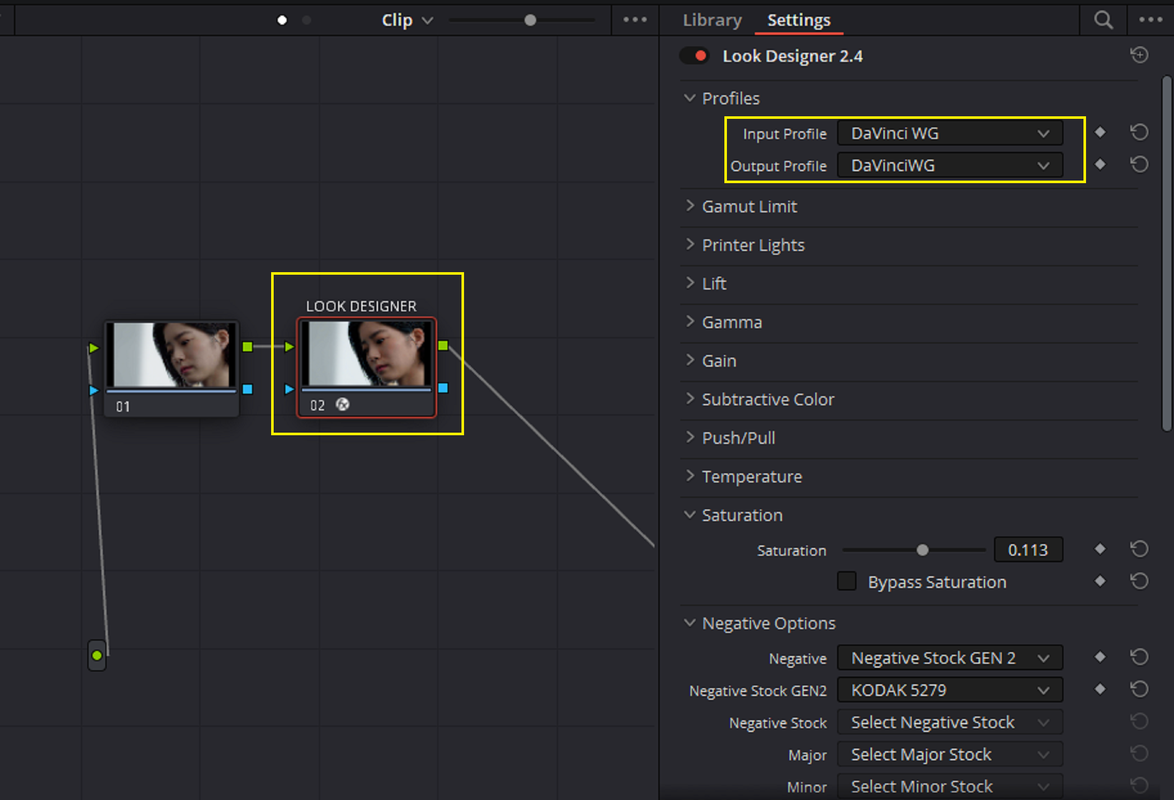Add keyframe for Bypass Saturation

(x=1100, y=581)
